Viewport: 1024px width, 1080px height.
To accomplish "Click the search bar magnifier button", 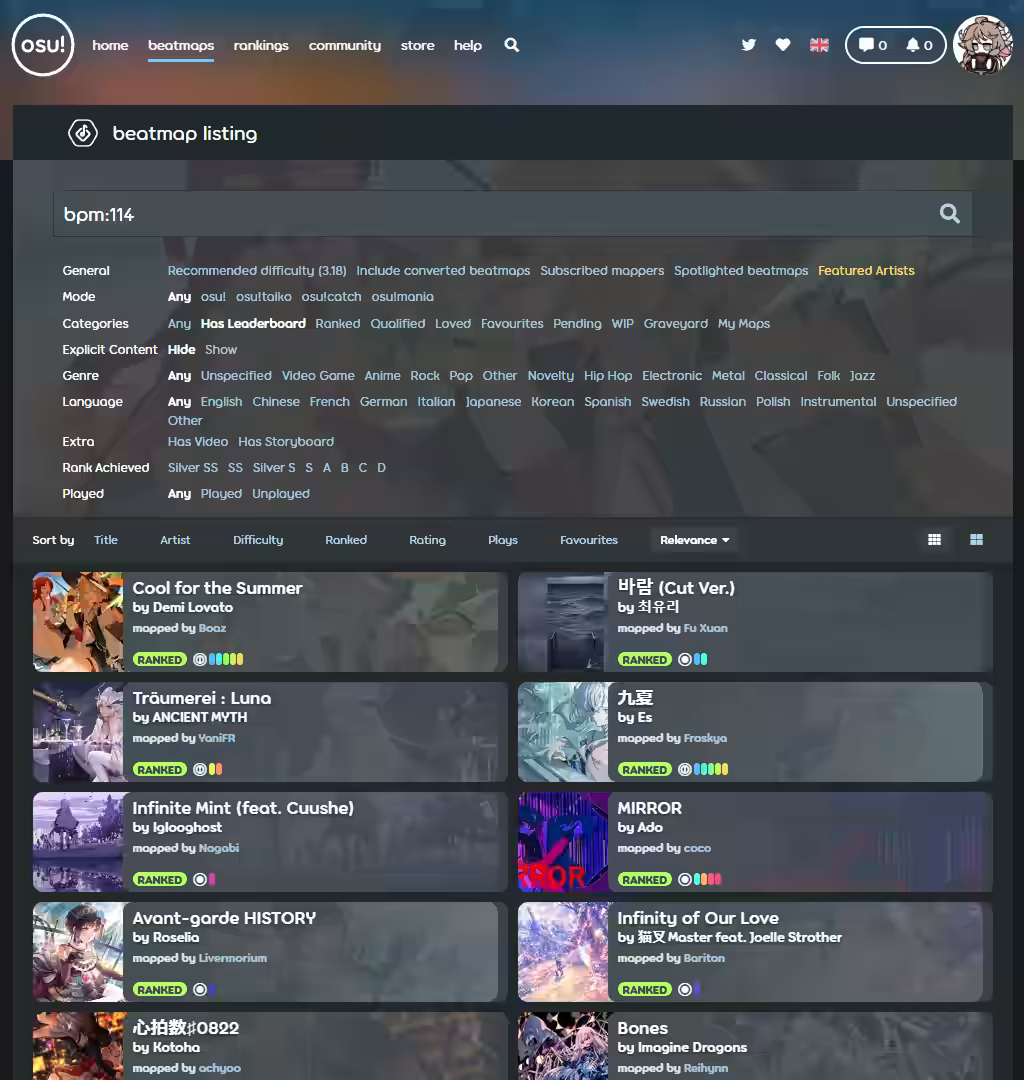I will click(950, 214).
